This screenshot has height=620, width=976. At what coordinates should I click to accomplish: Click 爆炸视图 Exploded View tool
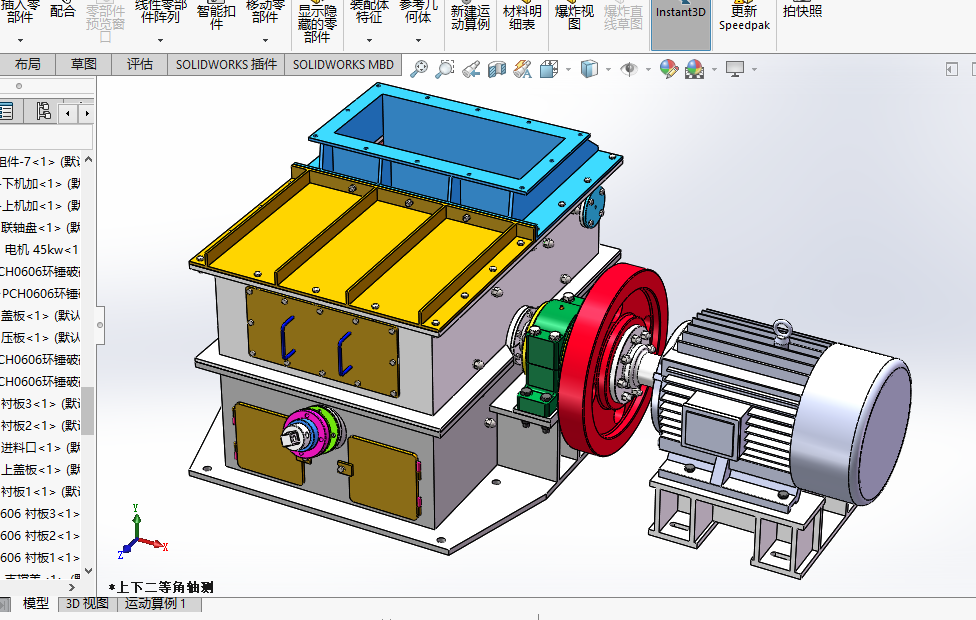575,17
